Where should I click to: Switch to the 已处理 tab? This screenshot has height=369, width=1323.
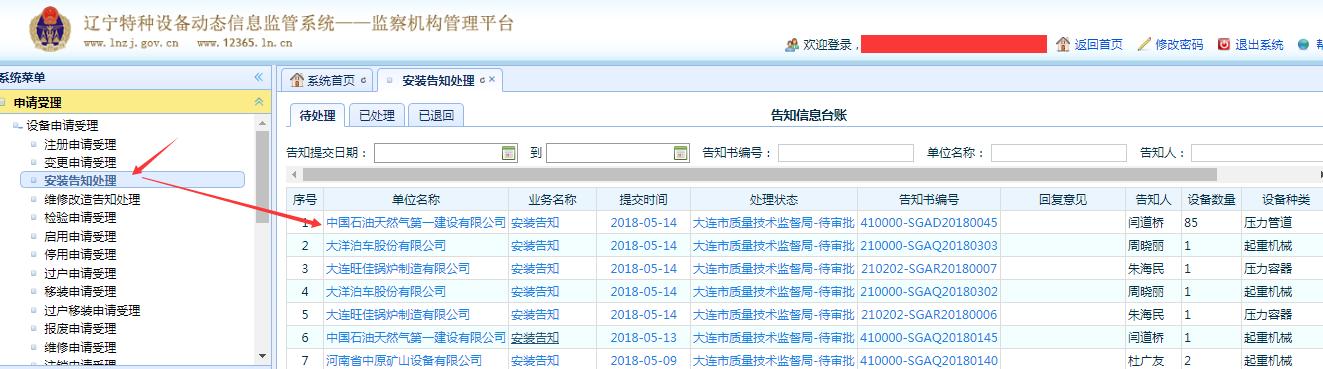tap(377, 116)
